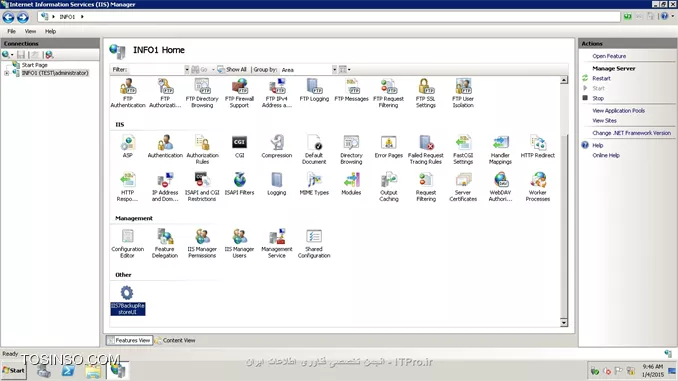
Task: Open the ASP feature icon
Action: 128,146
